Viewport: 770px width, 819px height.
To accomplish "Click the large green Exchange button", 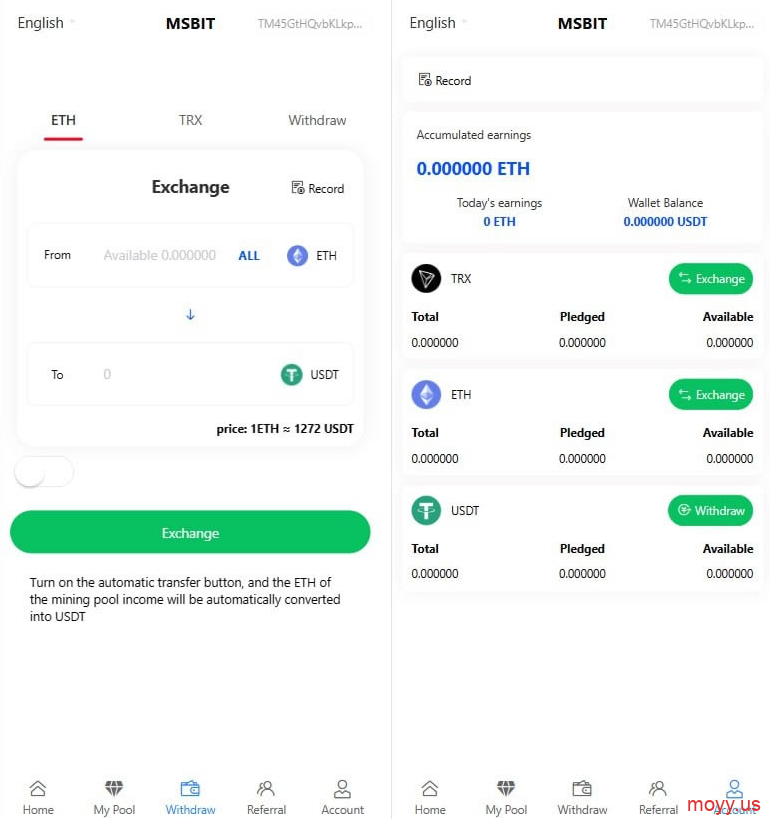I will 190,532.
